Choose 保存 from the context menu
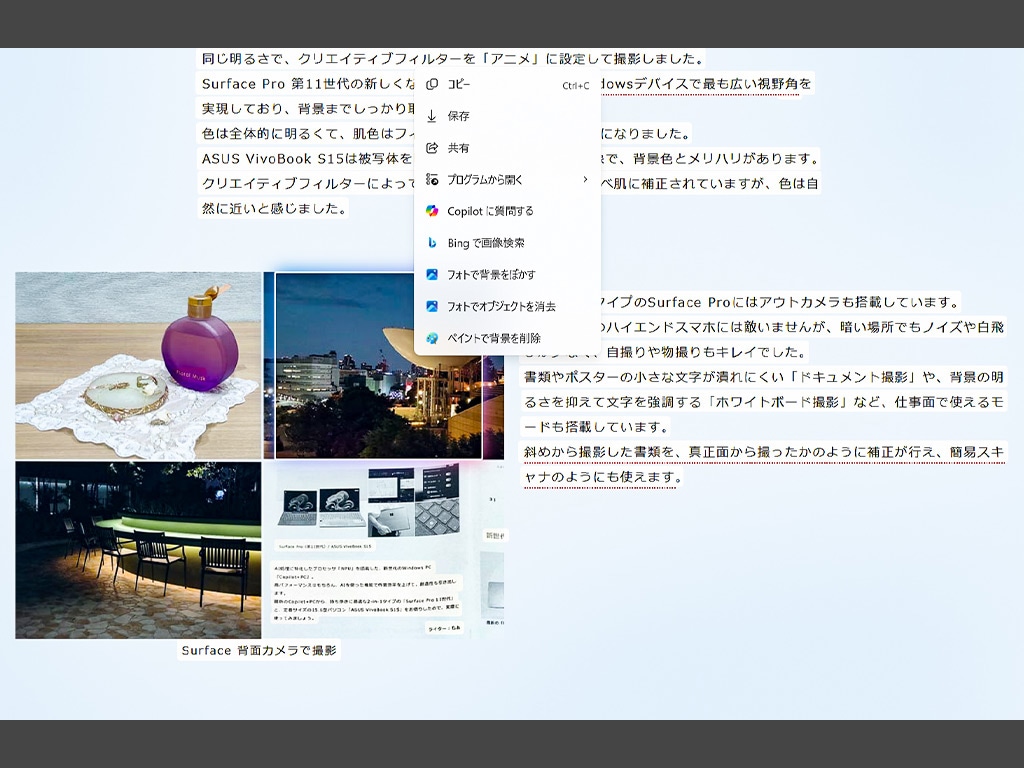The image size is (1024, 768). point(507,116)
